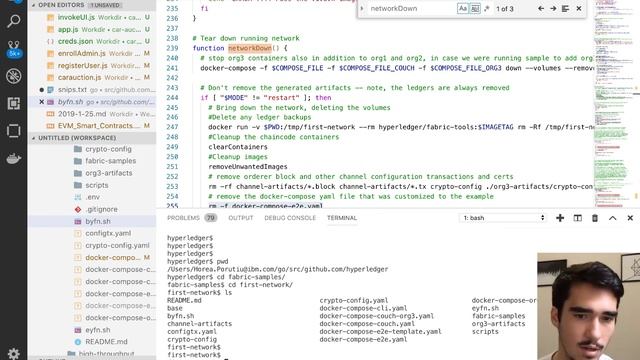Close the terminal panel
Viewport: 640px width, 360px height.
630,218
